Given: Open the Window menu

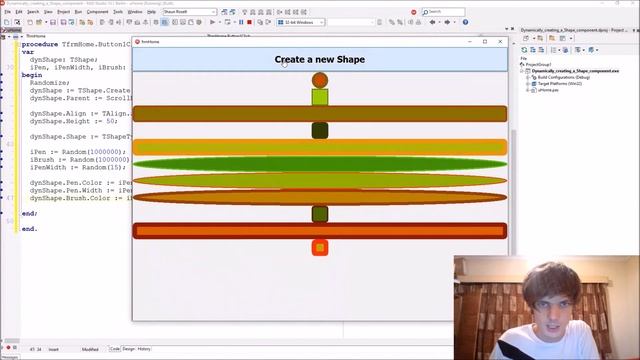Looking at the screenshot, I should click(135, 12).
